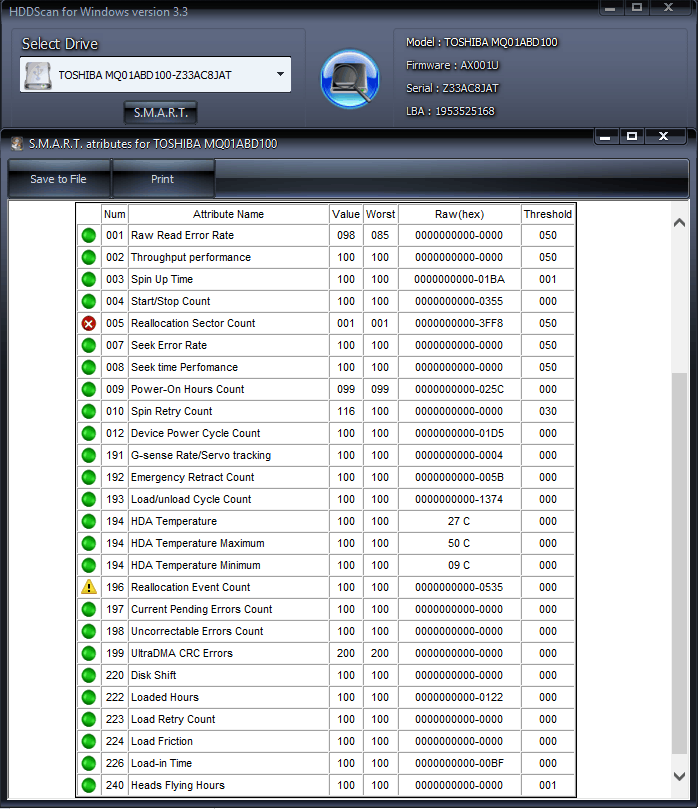Viewport: 698px width, 809px height.
Task: Click the green status icon for Spin Up Time
Action: (89, 279)
